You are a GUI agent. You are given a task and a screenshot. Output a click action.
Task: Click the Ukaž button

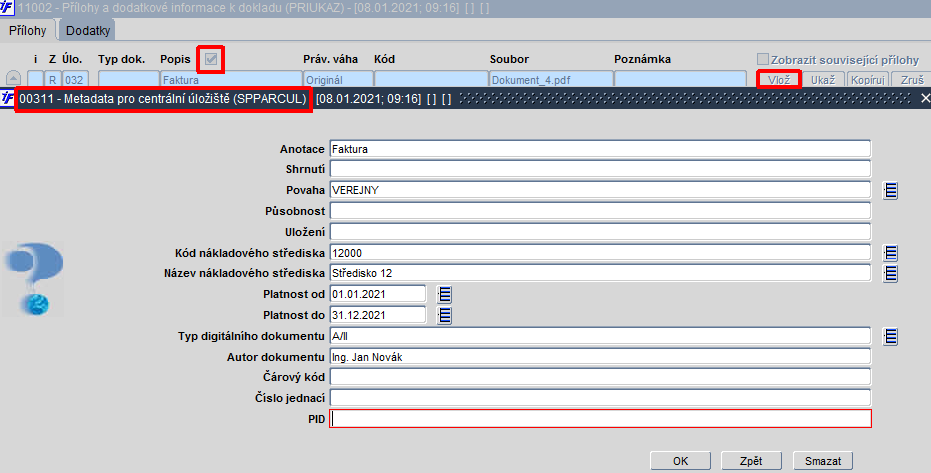tap(823, 80)
